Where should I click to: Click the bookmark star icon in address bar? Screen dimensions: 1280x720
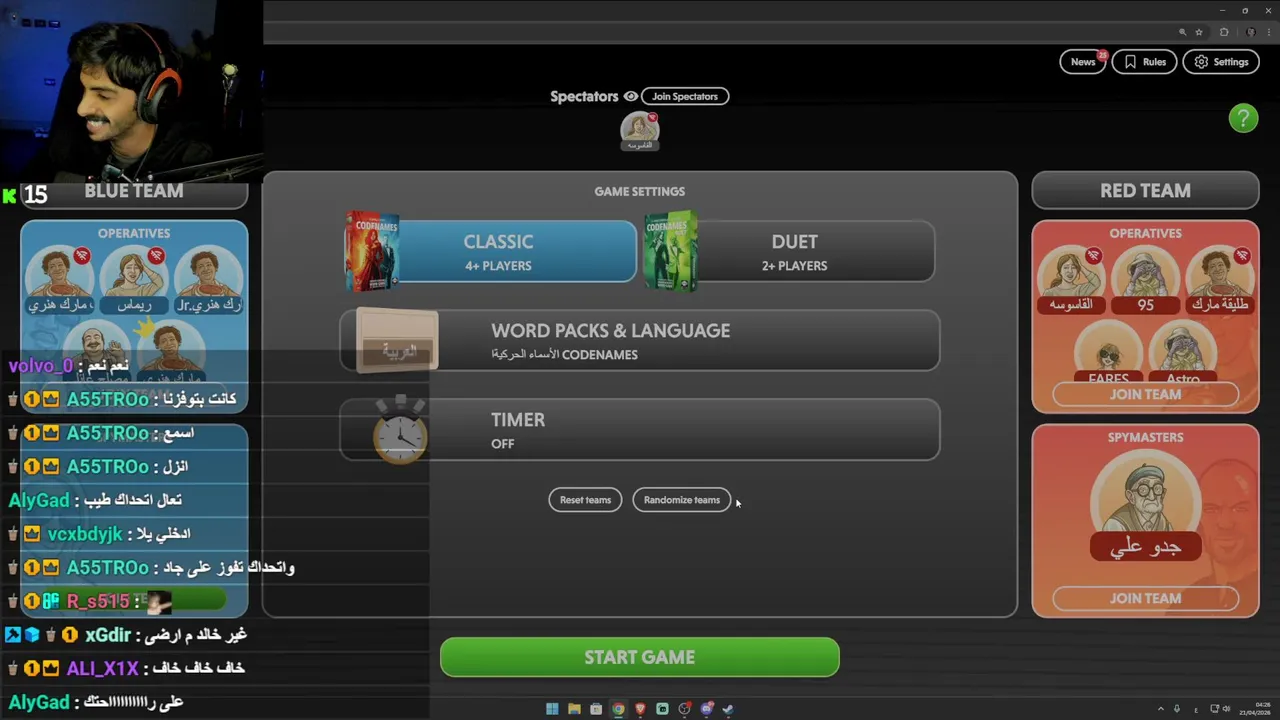coord(1199,32)
